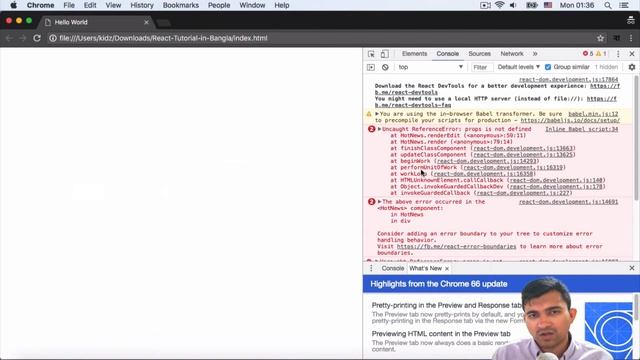Click 'Pretty-printing in the Preview and Response' heading

[x=447, y=305]
